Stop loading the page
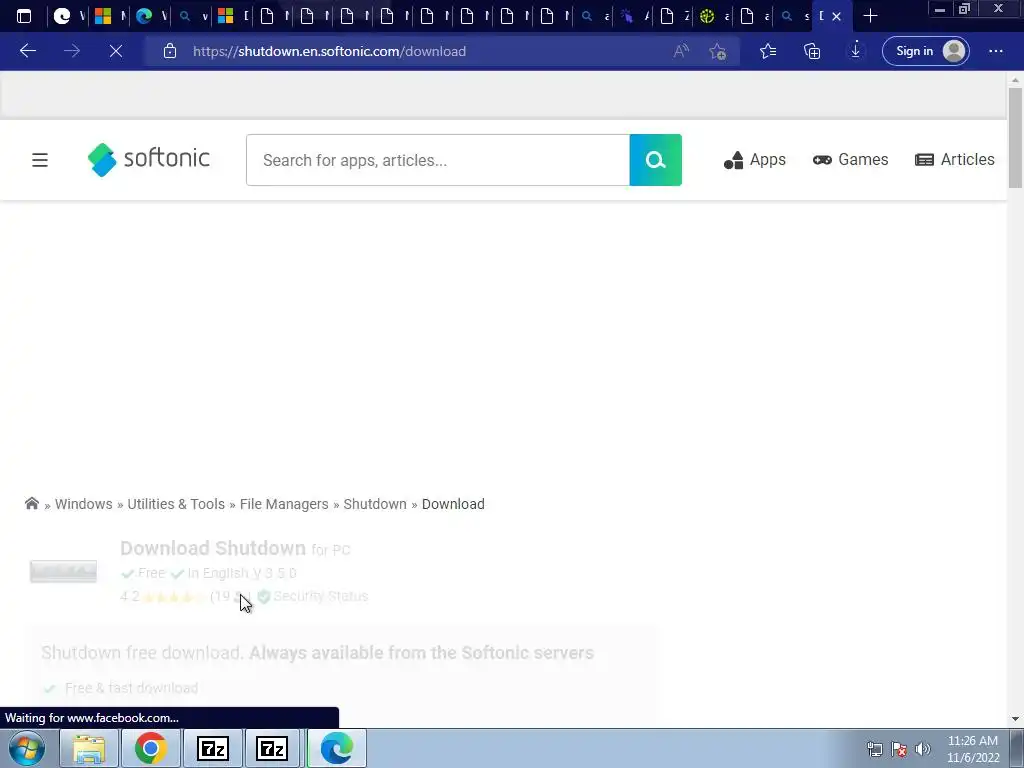The width and height of the screenshot is (1024, 768). pos(116,51)
